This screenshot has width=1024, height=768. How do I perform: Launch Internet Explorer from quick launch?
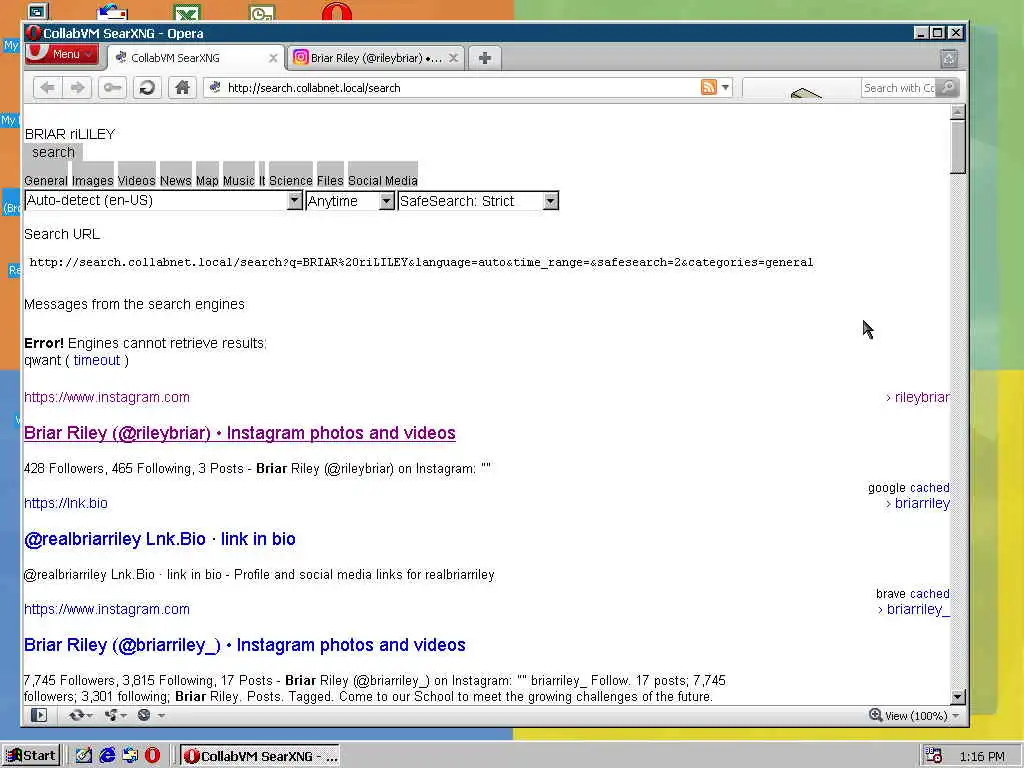pyautogui.click(x=106, y=756)
